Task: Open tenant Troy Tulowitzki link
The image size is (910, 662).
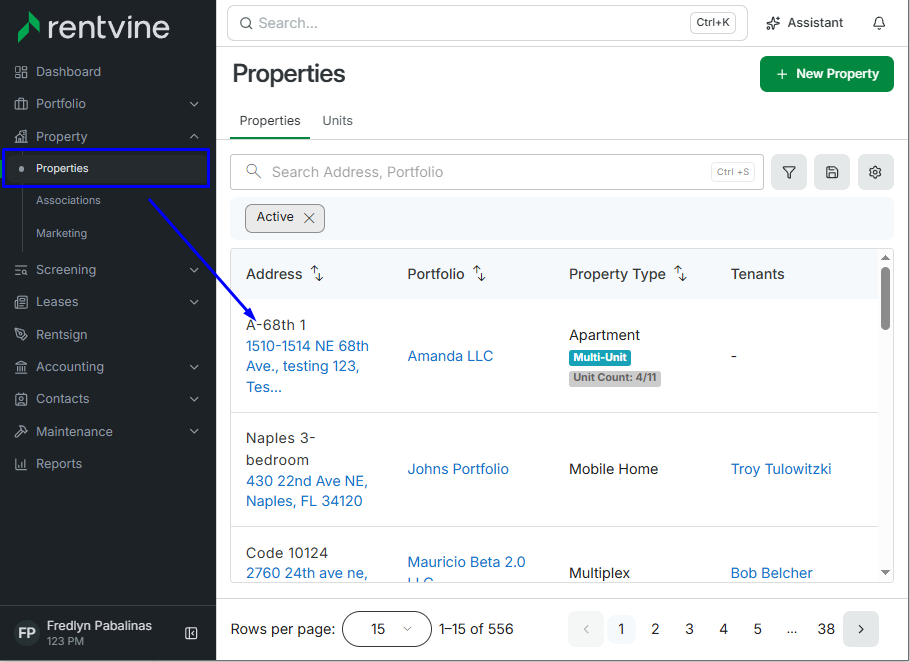Action: click(x=781, y=469)
